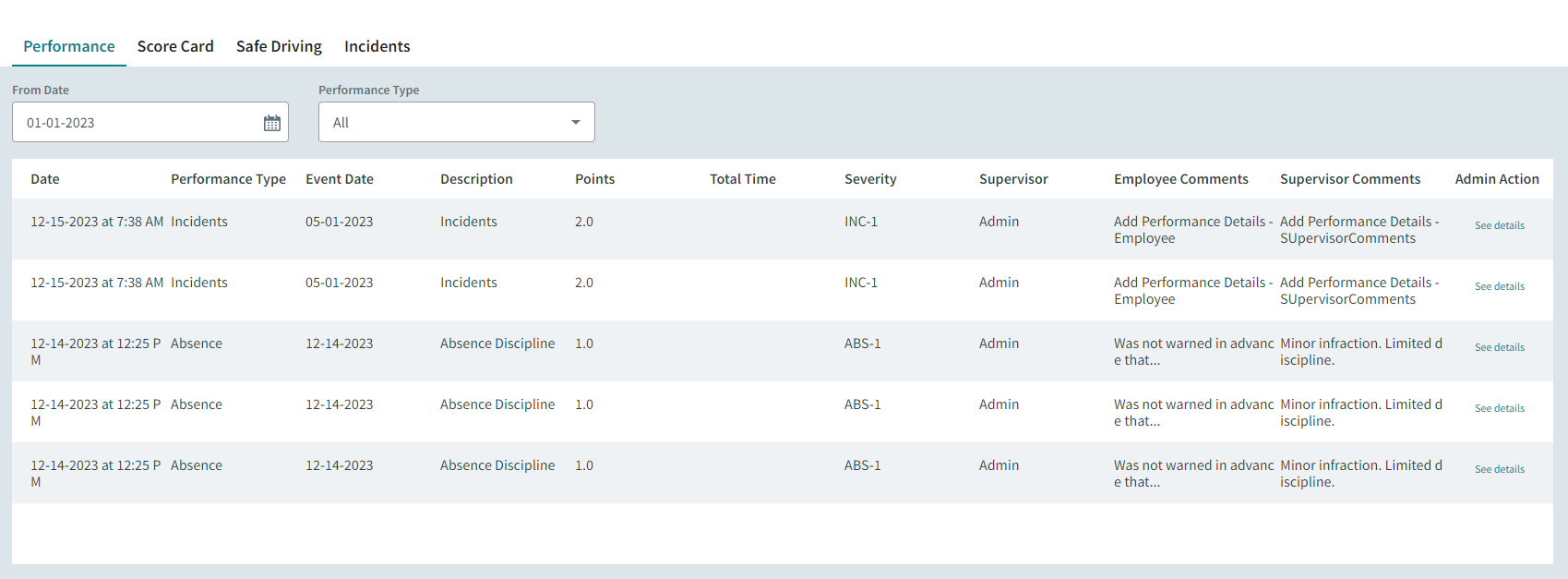
Task: See details for the first Incidents row
Action: point(1499,225)
